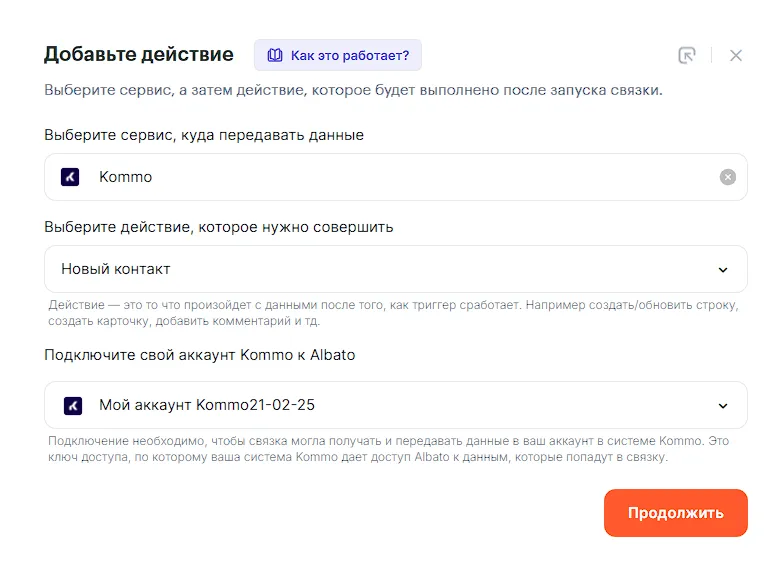Image resolution: width=776 pixels, height=569 pixels.
Task: Expand the account list via its chevron
Action: click(x=724, y=405)
